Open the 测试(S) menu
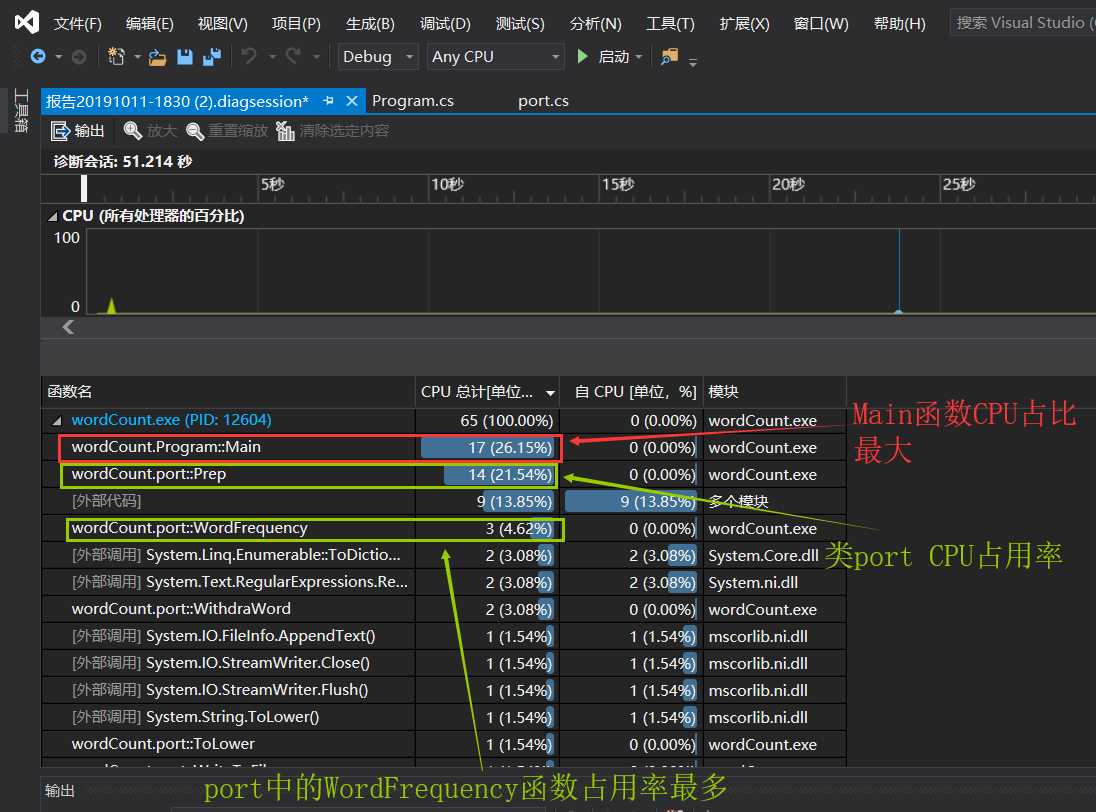The width and height of the screenshot is (1096, 812). (x=520, y=24)
